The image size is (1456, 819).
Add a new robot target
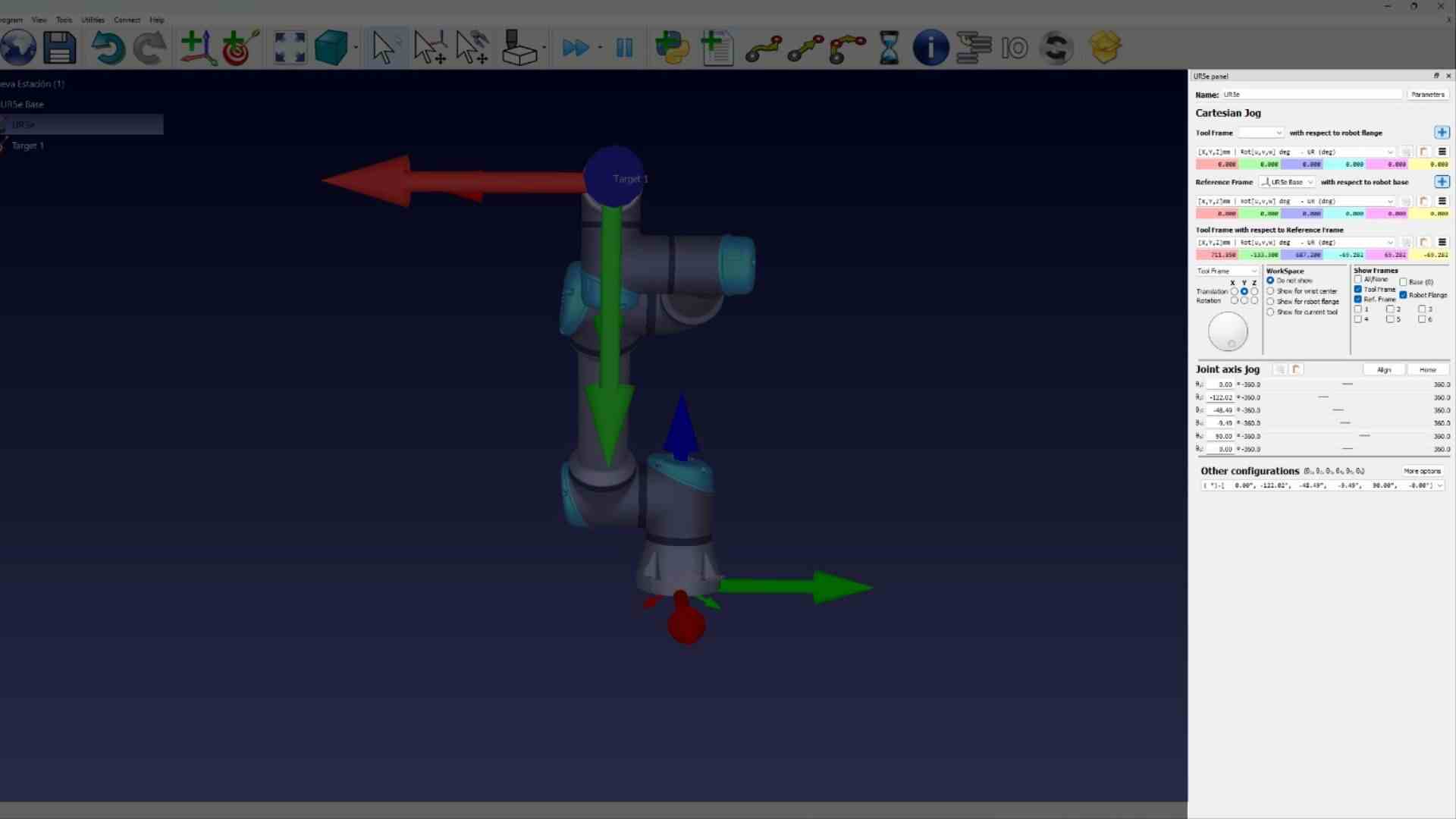point(240,48)
